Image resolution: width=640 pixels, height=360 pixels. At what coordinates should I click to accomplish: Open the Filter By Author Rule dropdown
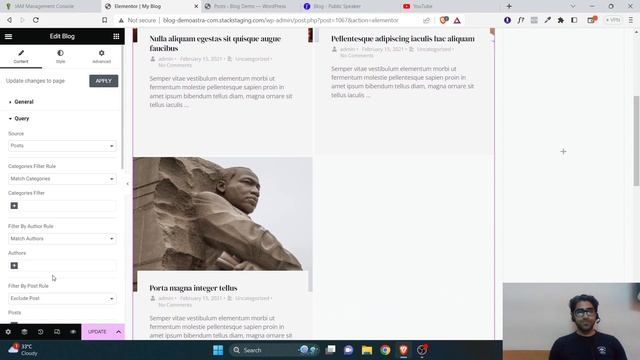tap(62, 238)
